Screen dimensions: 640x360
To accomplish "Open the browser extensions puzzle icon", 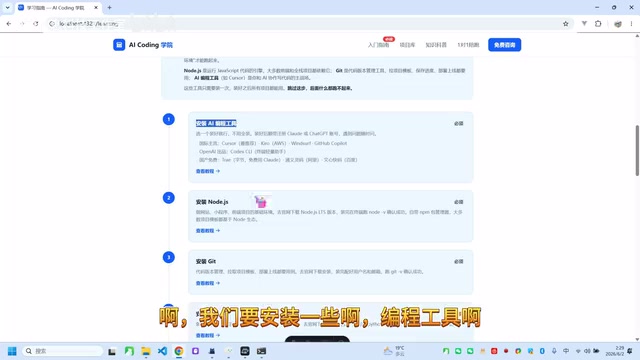I will 598,24.
